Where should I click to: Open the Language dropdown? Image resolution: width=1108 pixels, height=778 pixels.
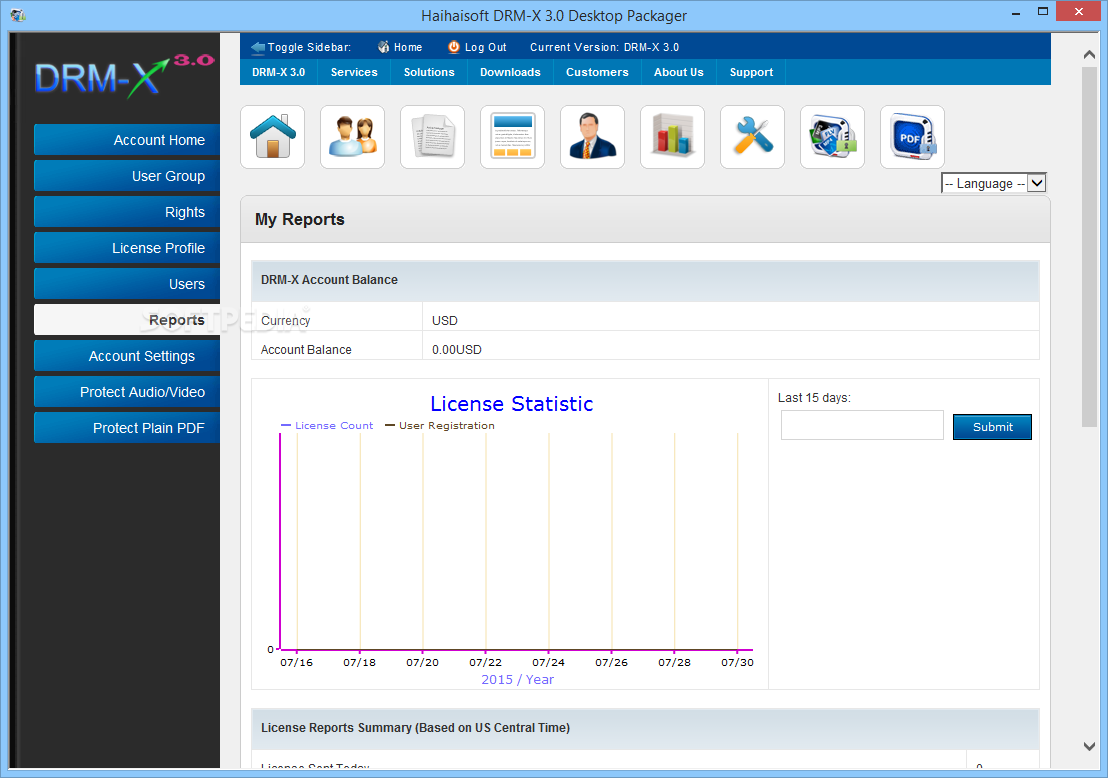pos(994,184)
